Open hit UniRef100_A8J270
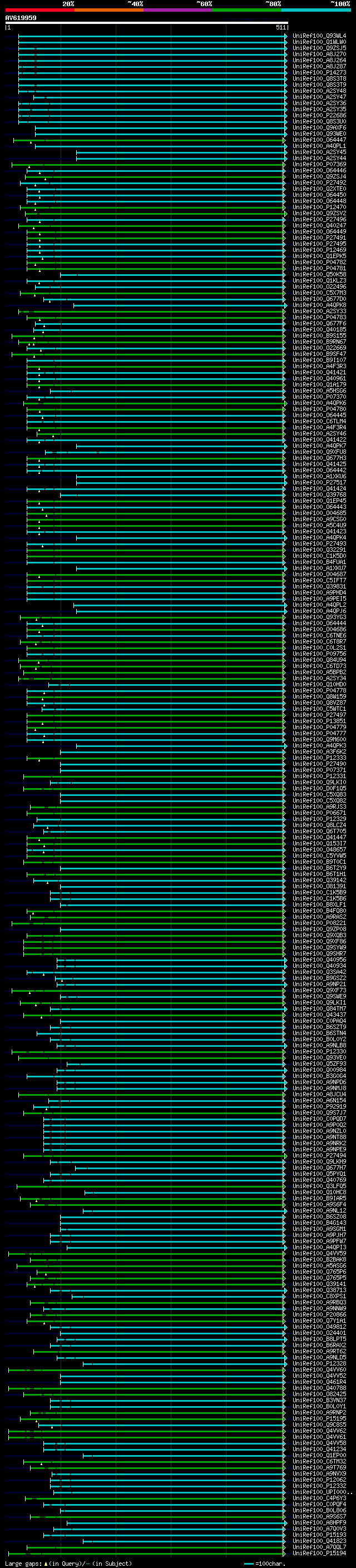 (x=319, y=54)
